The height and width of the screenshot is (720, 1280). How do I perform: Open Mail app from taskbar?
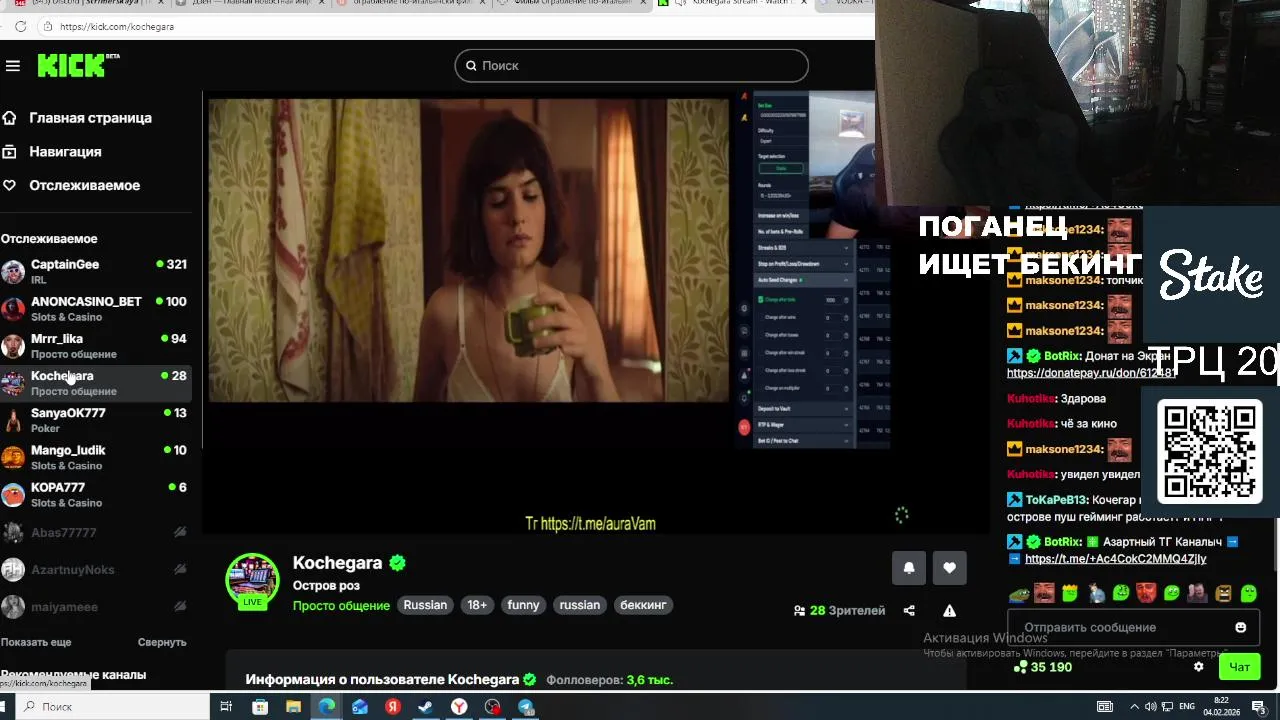[360, 707]
